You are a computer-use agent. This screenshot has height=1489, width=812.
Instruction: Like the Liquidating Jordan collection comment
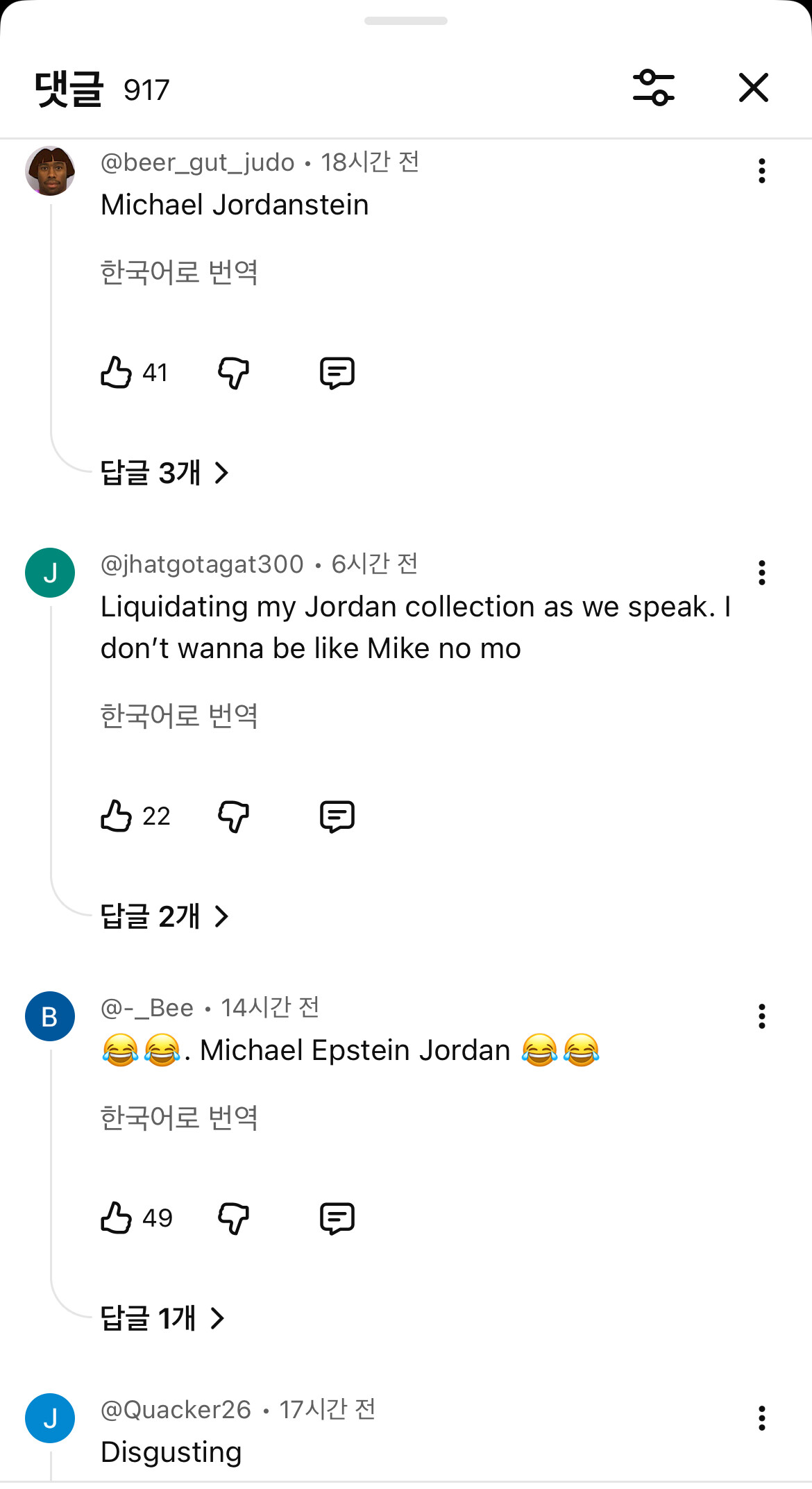[117, 816]
